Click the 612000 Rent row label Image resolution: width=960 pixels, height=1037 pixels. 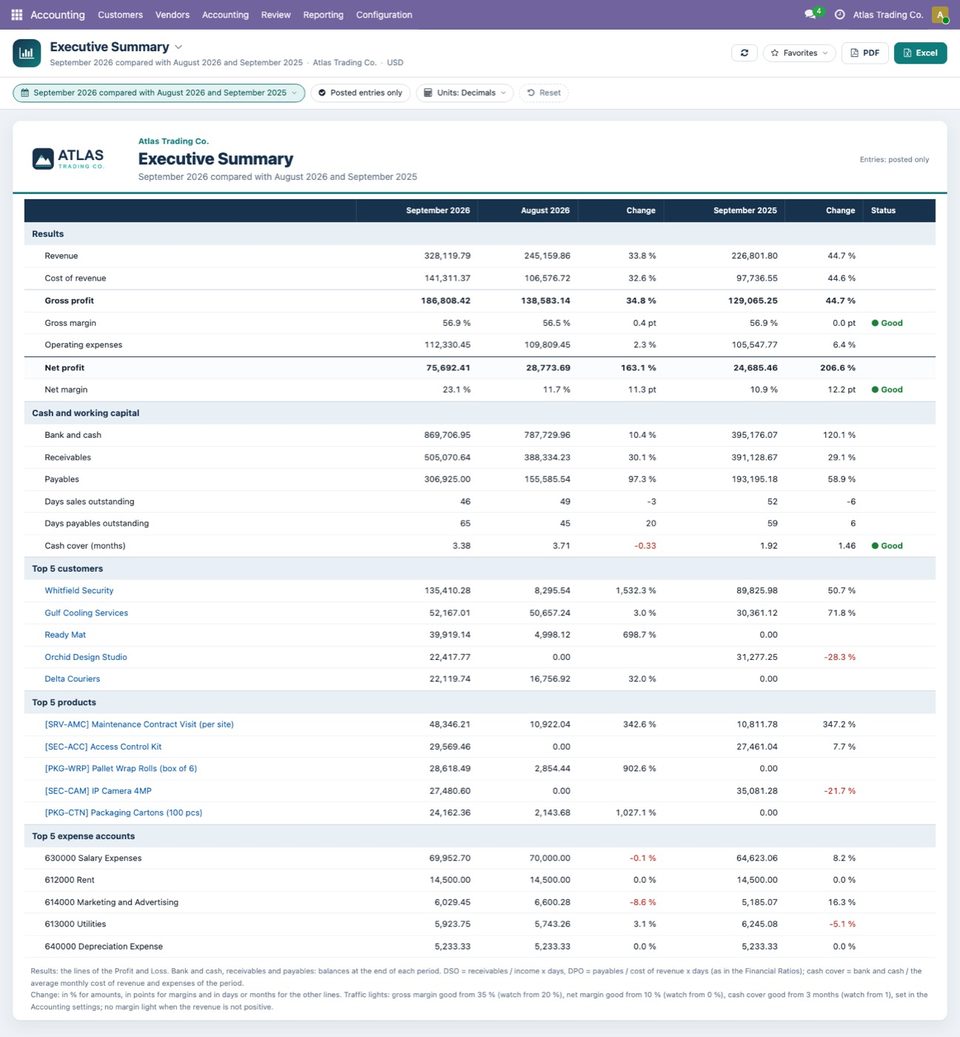[x=69, y=880]
